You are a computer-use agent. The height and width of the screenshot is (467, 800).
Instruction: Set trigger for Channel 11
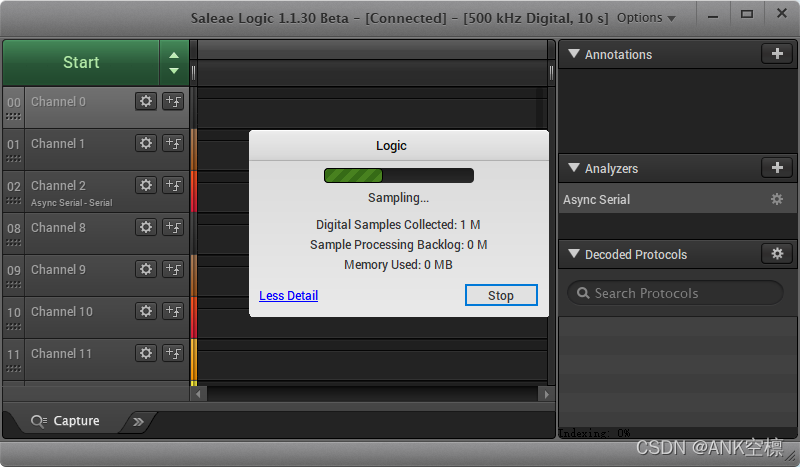point(173,353)
